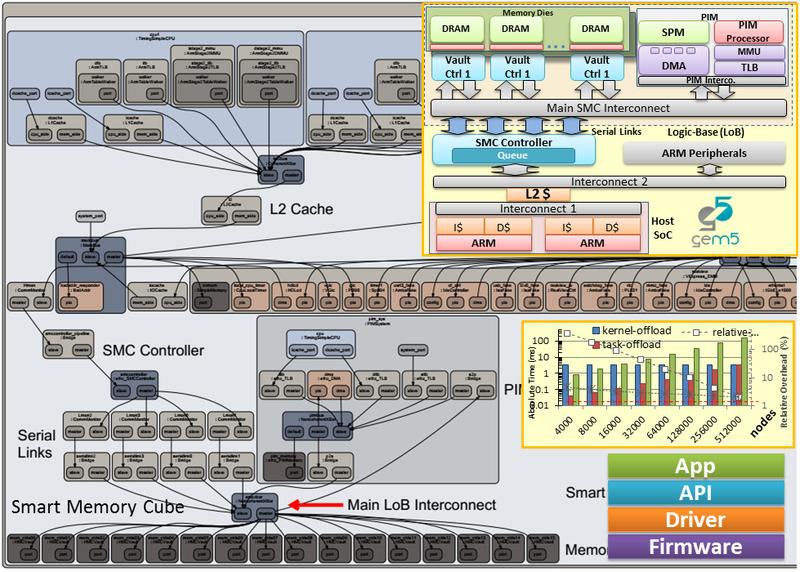Click the purple Firmware layer block
The image size is (800, 572).
[x=695, y=546]
